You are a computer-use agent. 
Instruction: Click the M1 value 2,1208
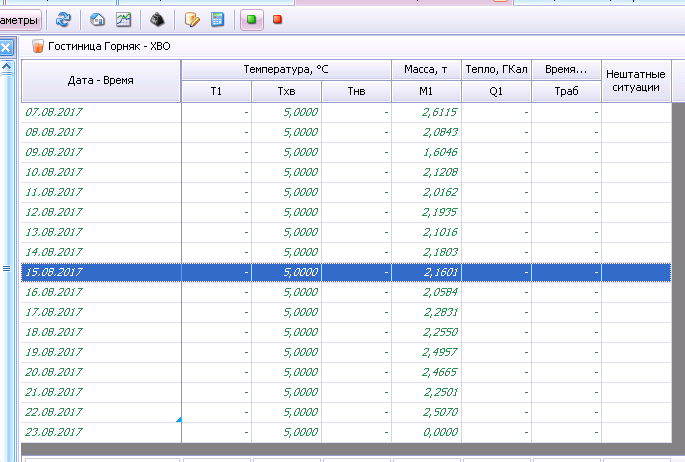tap(440, 173)
